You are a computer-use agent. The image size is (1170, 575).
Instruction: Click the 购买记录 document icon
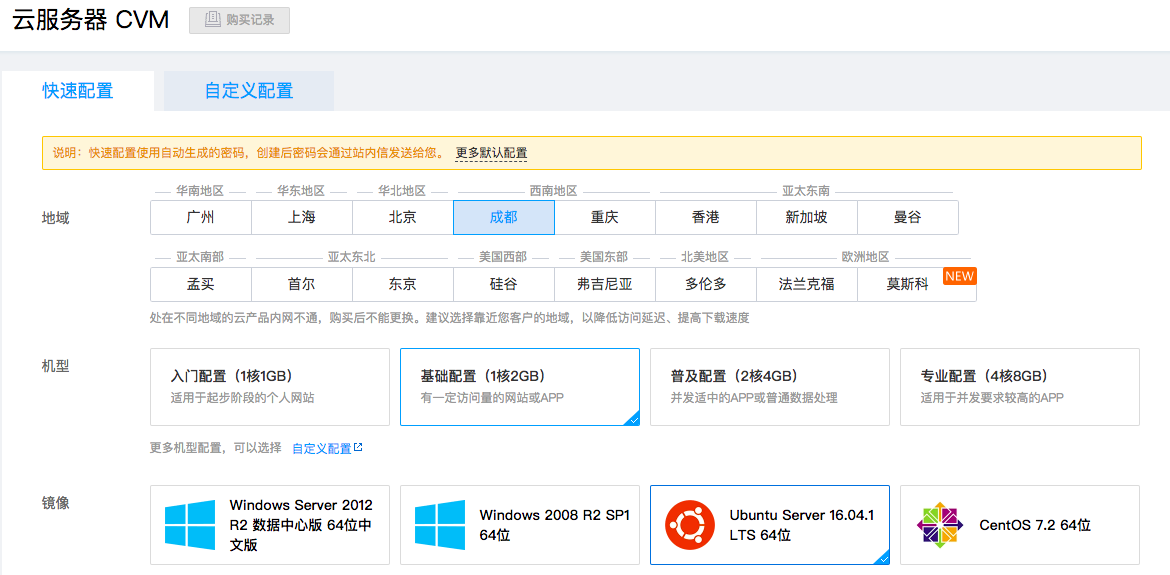213,20
